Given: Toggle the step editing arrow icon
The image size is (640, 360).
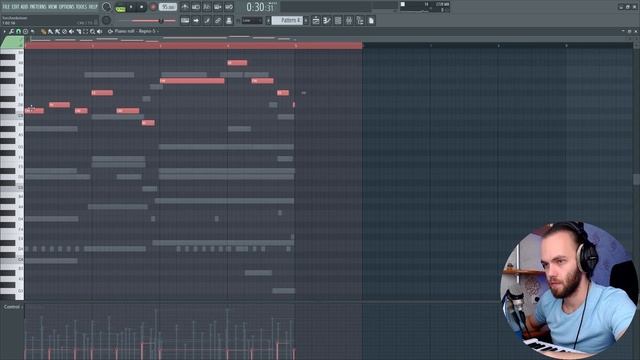Looking at the screenshot, I should click(196, 20).
